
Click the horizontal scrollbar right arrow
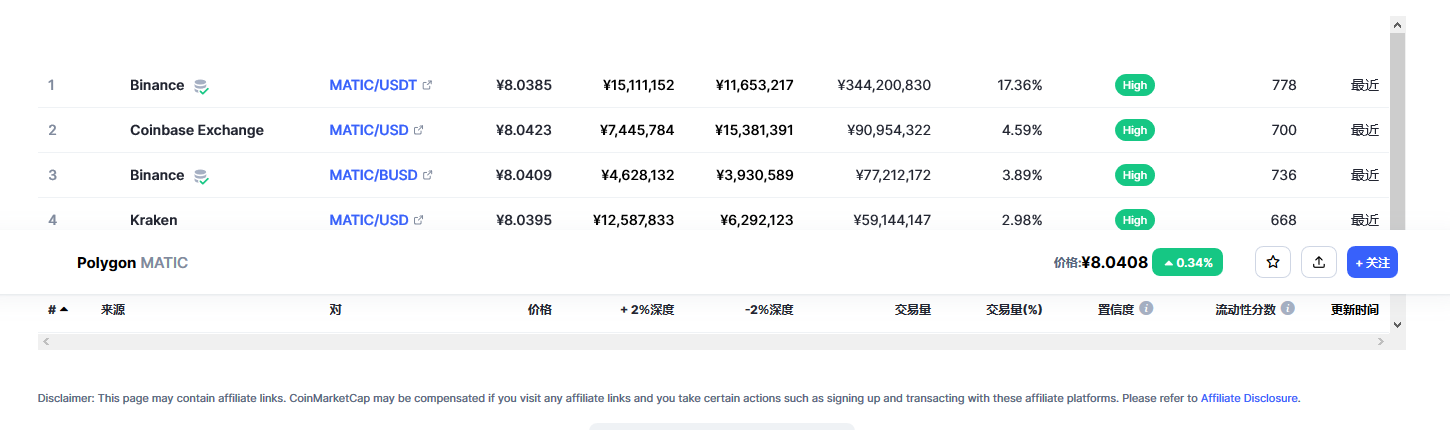click(x=1381, y=341)
